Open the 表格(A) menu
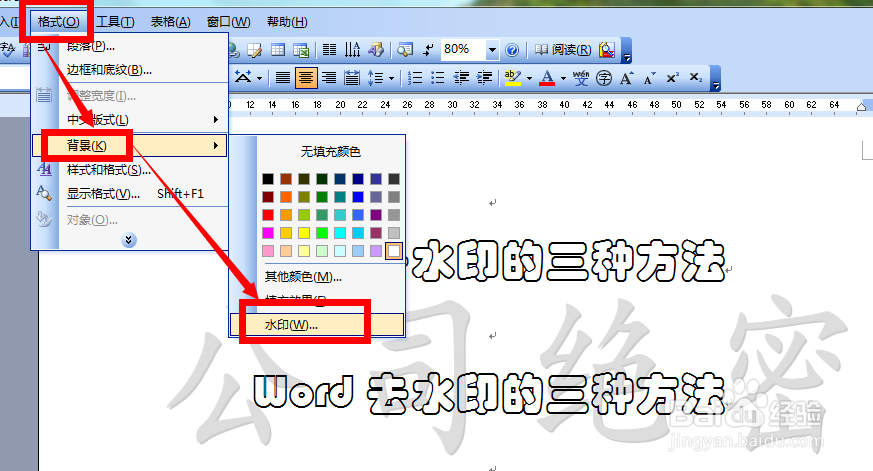Screen dimensions: 873x471 click(x=170, y=22)
